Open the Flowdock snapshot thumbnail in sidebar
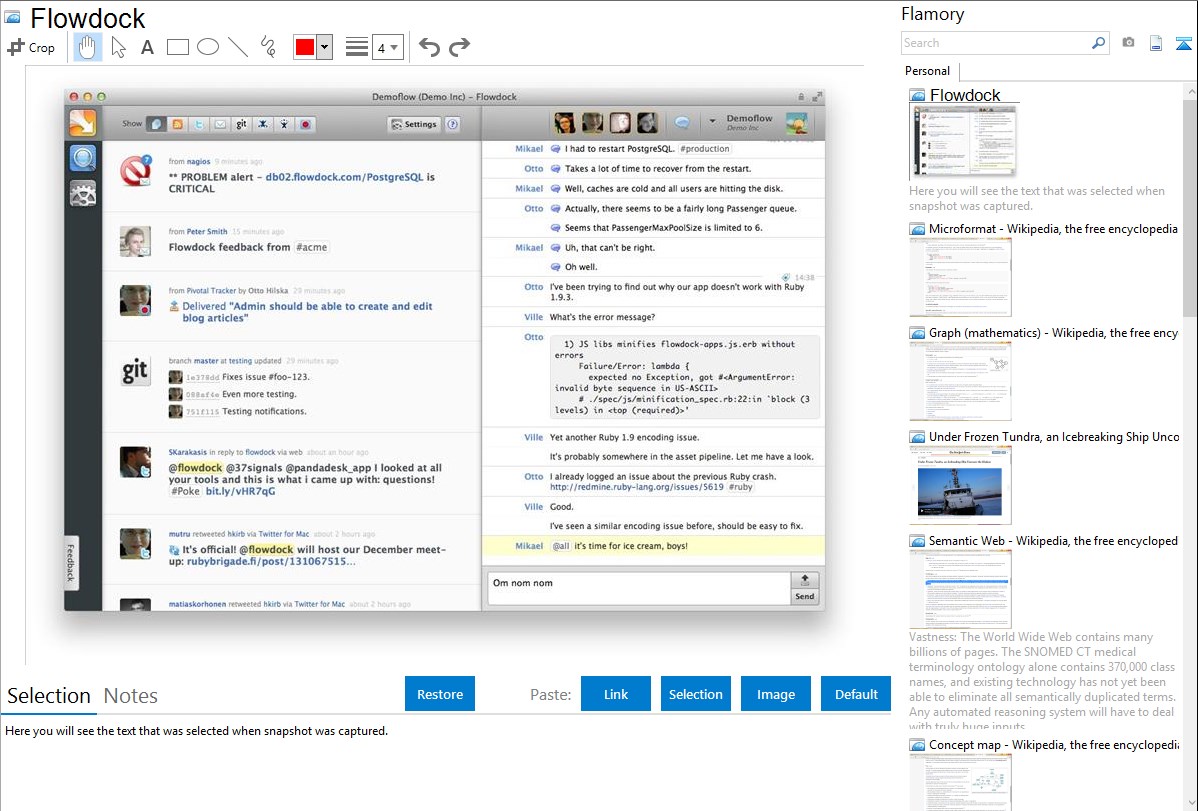This screenshot has width=1198, height=811. click(x=963, y=142)
